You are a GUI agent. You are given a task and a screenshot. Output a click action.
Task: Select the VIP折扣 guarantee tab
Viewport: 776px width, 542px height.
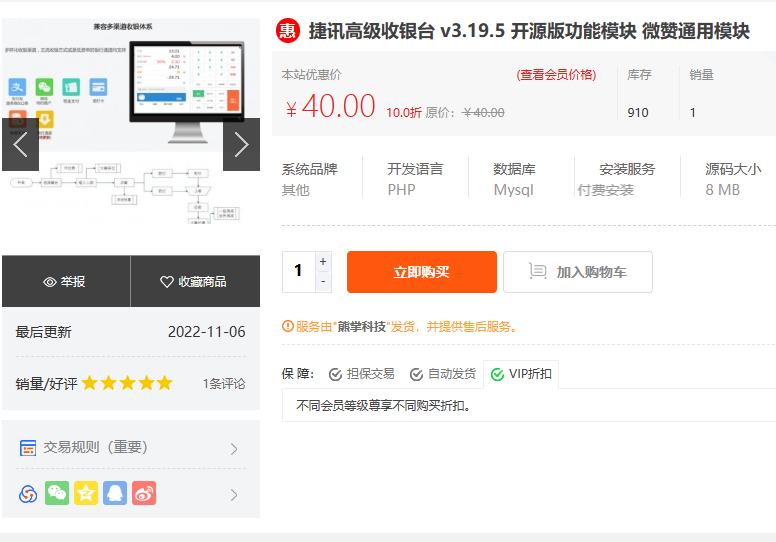coord(521,374)
